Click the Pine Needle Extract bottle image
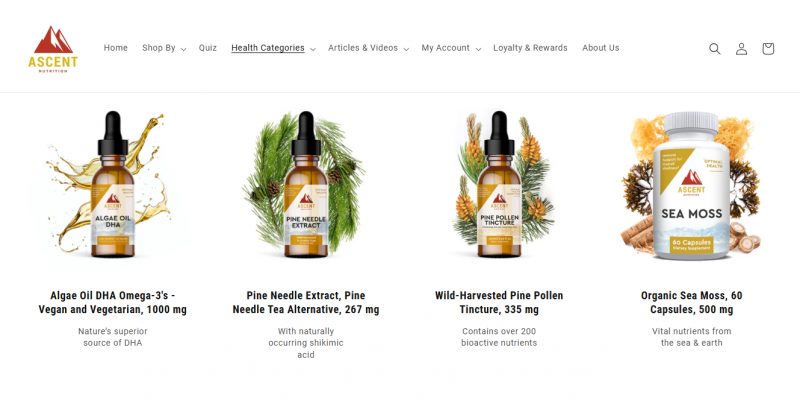The image size is (800, 400). point(306,185)
